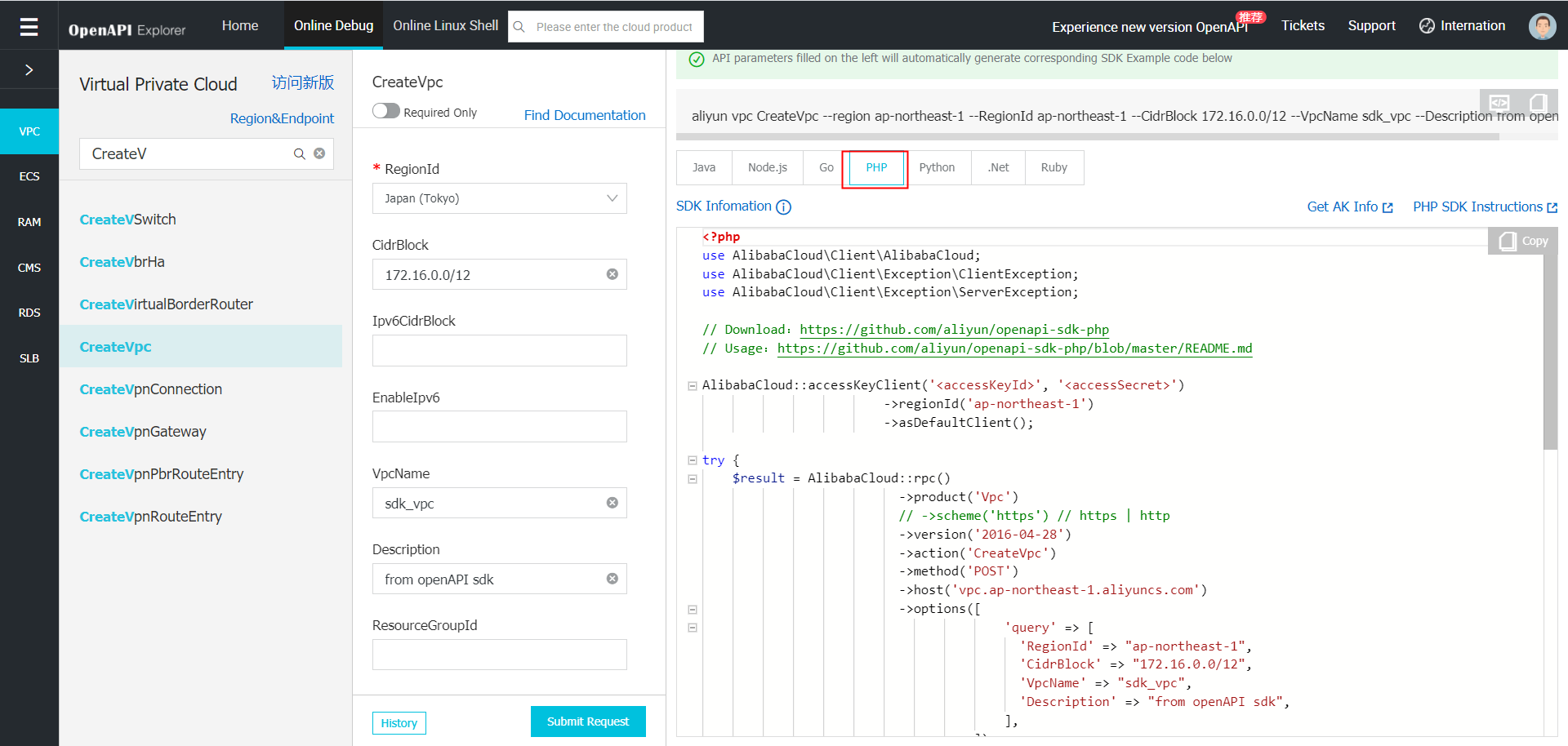1568x746 pixels.
Task: Switch to Ruby SDK tab
Action: pyautogui.click(x=1054, y=167)
